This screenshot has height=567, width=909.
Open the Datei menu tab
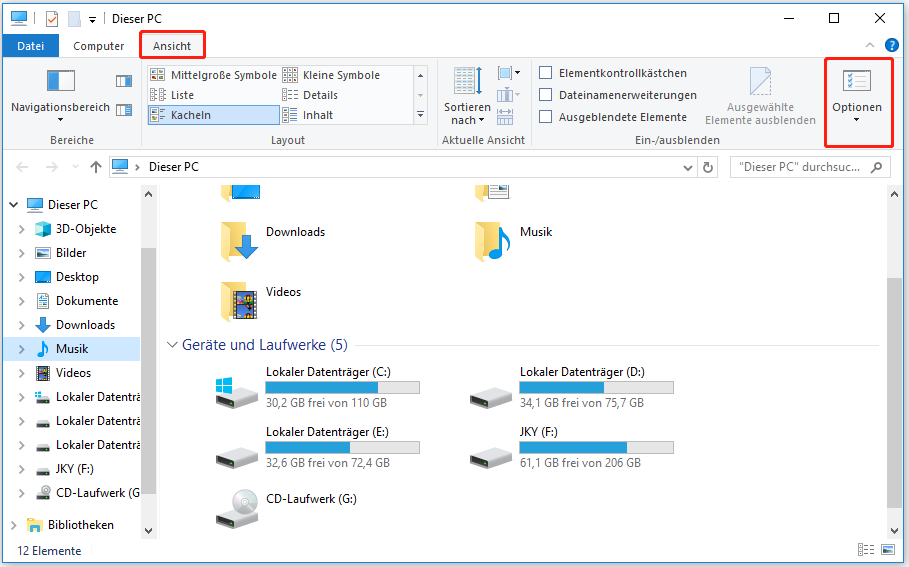click(30, 46)
